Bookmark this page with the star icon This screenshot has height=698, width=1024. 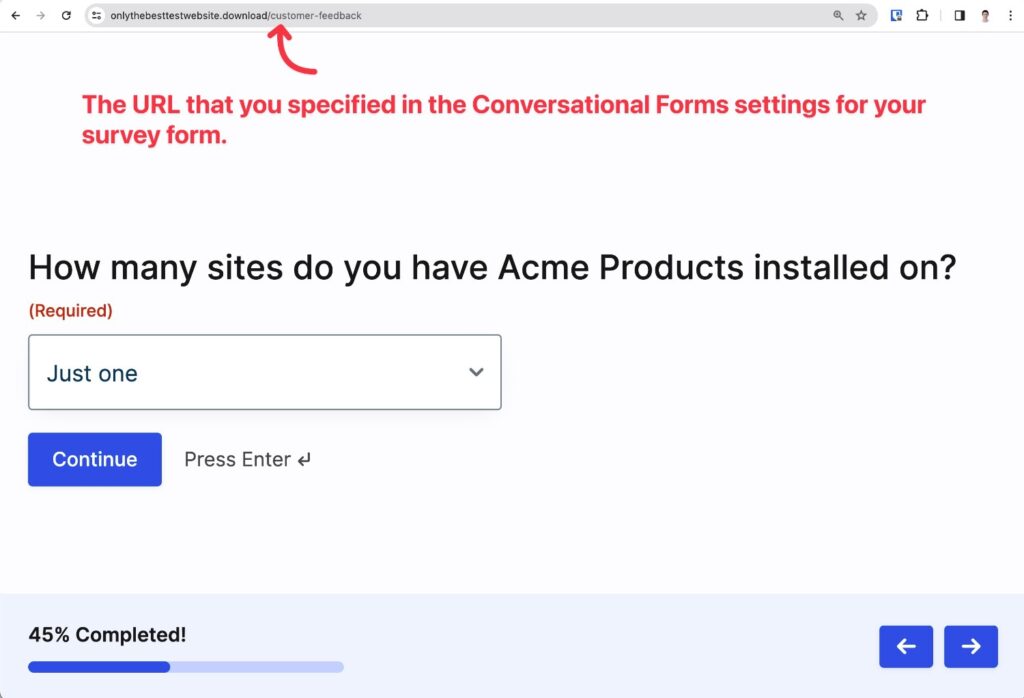[x=860, y=16]
